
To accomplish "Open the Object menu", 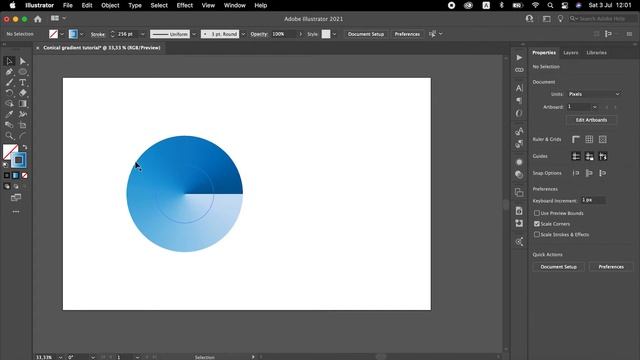I will click(x=110, y=5).
